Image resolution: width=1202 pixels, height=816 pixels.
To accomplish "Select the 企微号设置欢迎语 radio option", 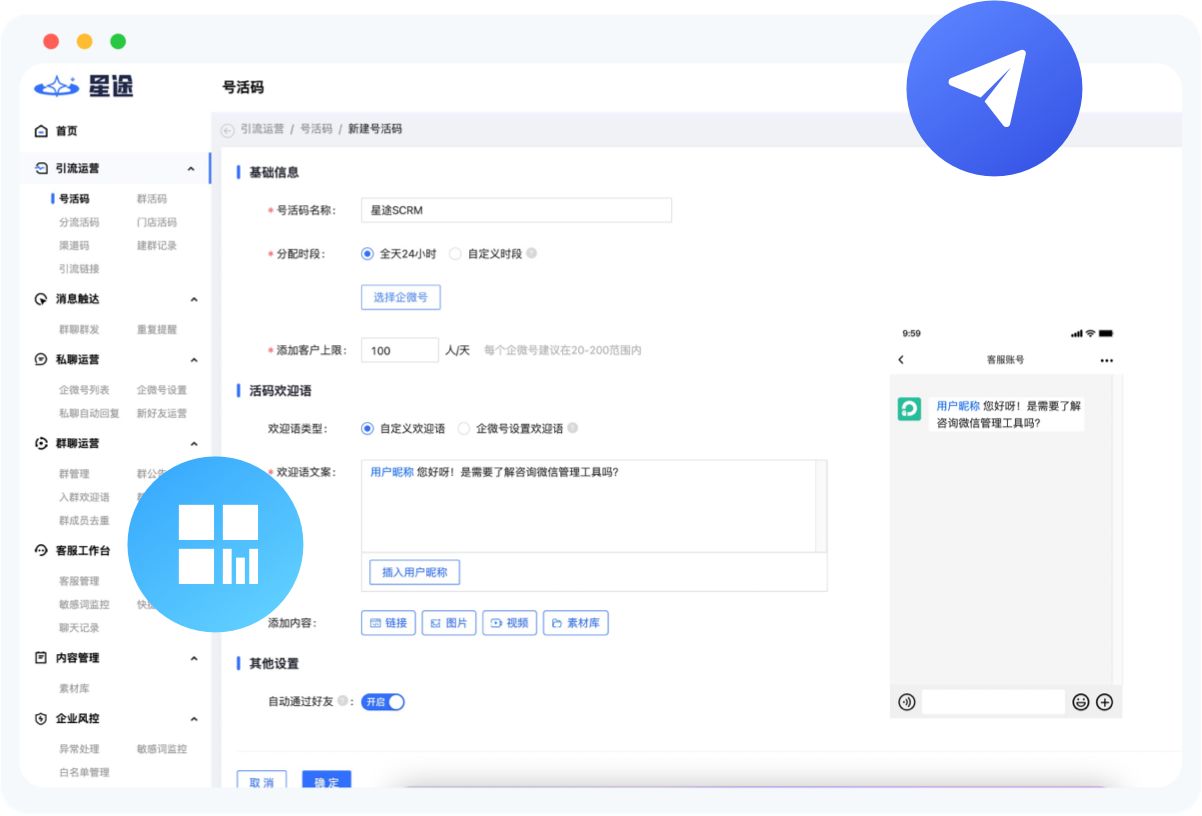I will click(x=464, y=429).
